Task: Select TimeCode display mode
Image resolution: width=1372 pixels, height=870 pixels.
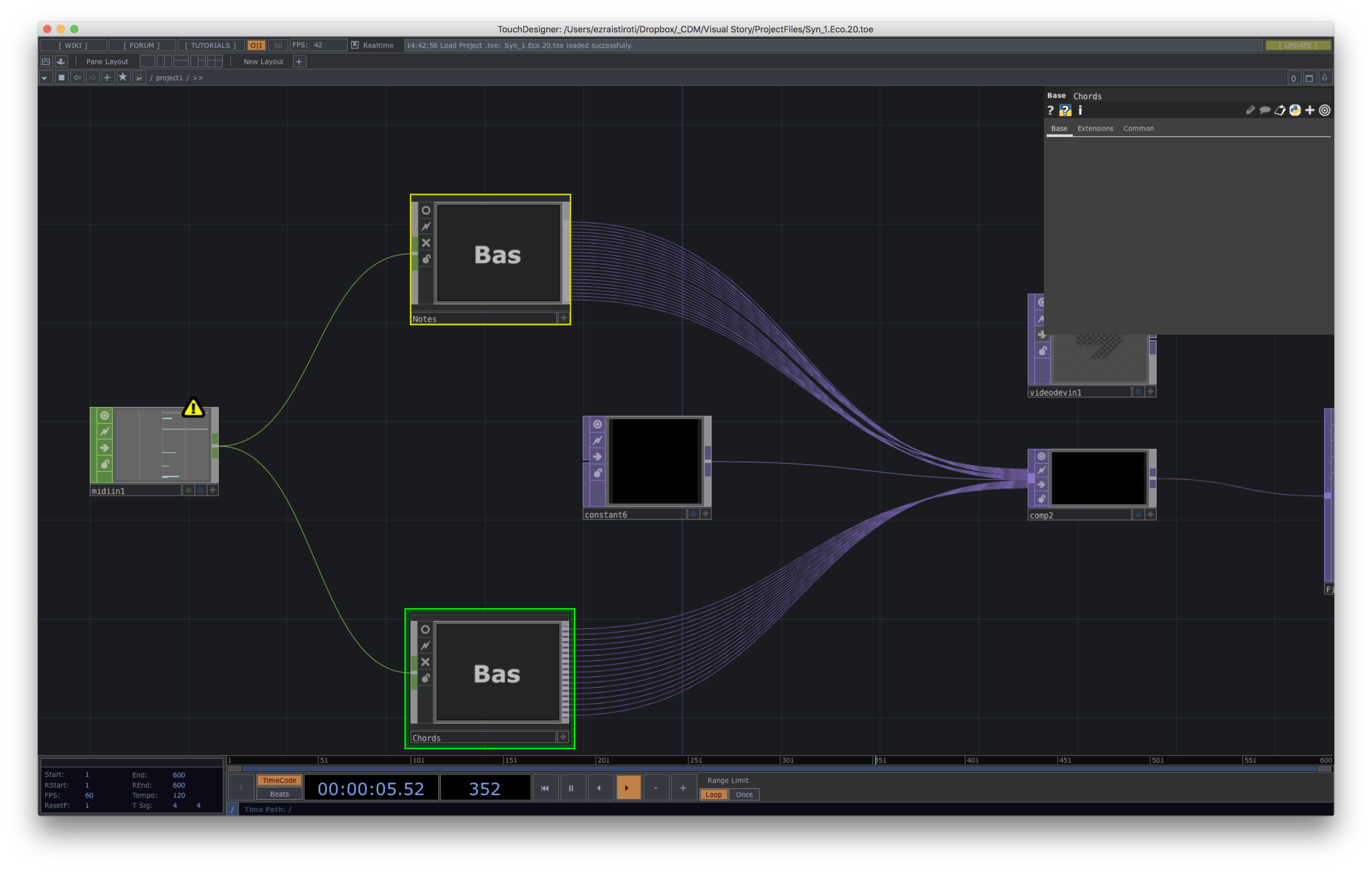Action: (279, 780)
